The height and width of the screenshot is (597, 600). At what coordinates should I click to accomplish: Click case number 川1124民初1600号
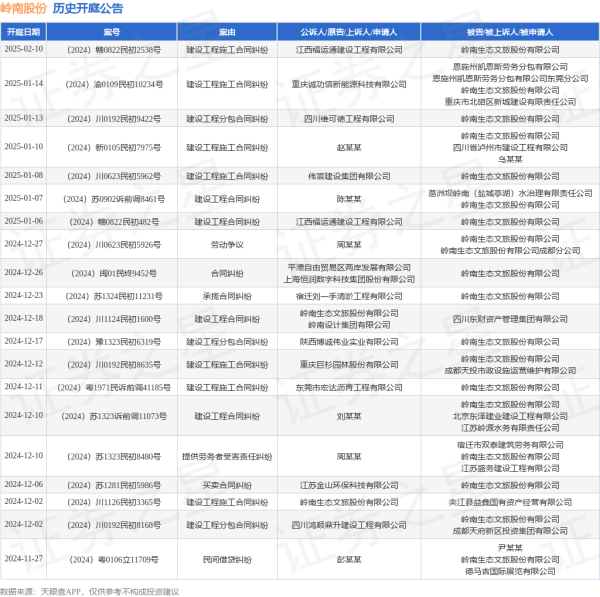[114, 319]
